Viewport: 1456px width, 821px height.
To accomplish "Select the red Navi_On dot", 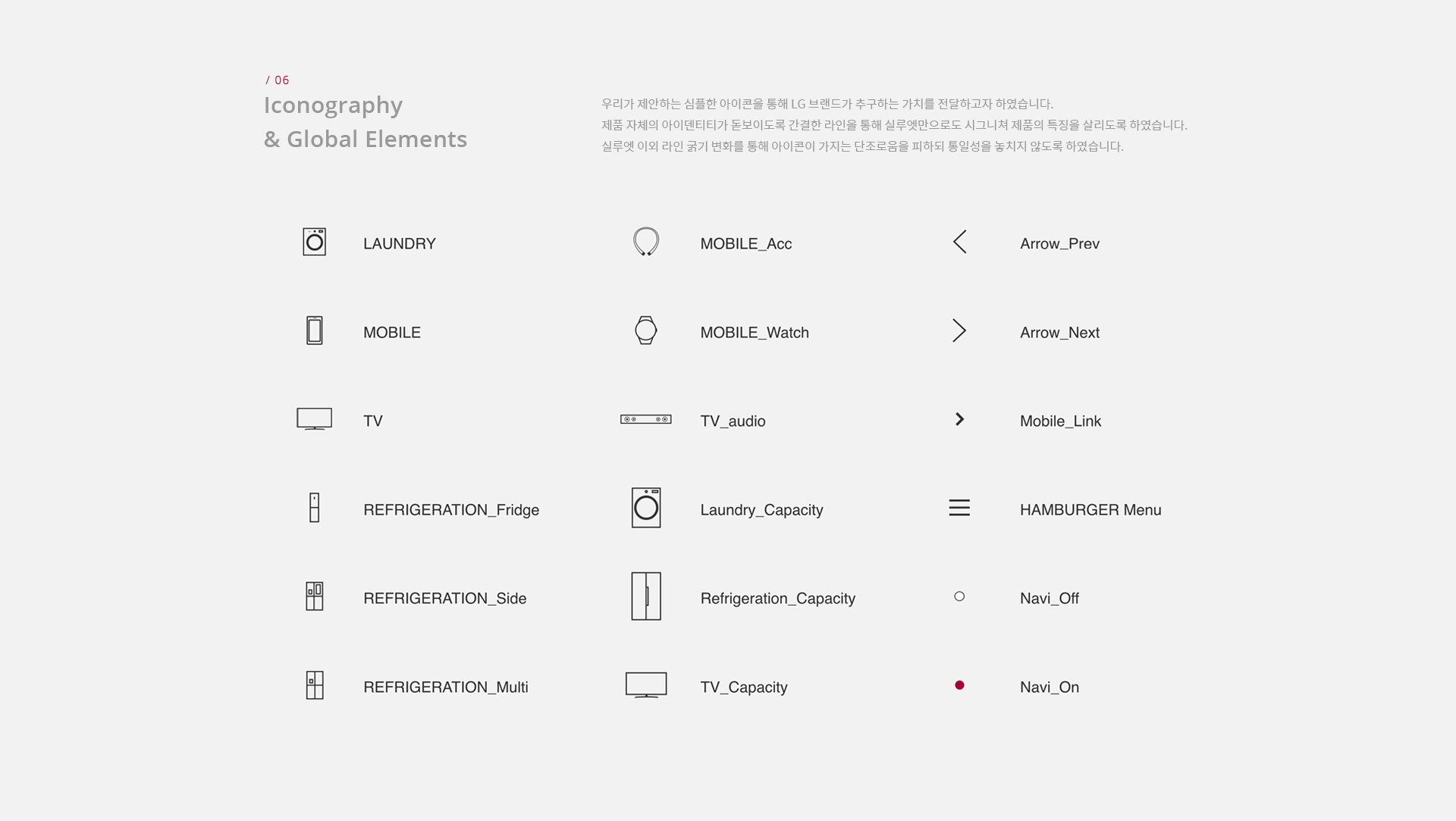I will pos(959,685).
